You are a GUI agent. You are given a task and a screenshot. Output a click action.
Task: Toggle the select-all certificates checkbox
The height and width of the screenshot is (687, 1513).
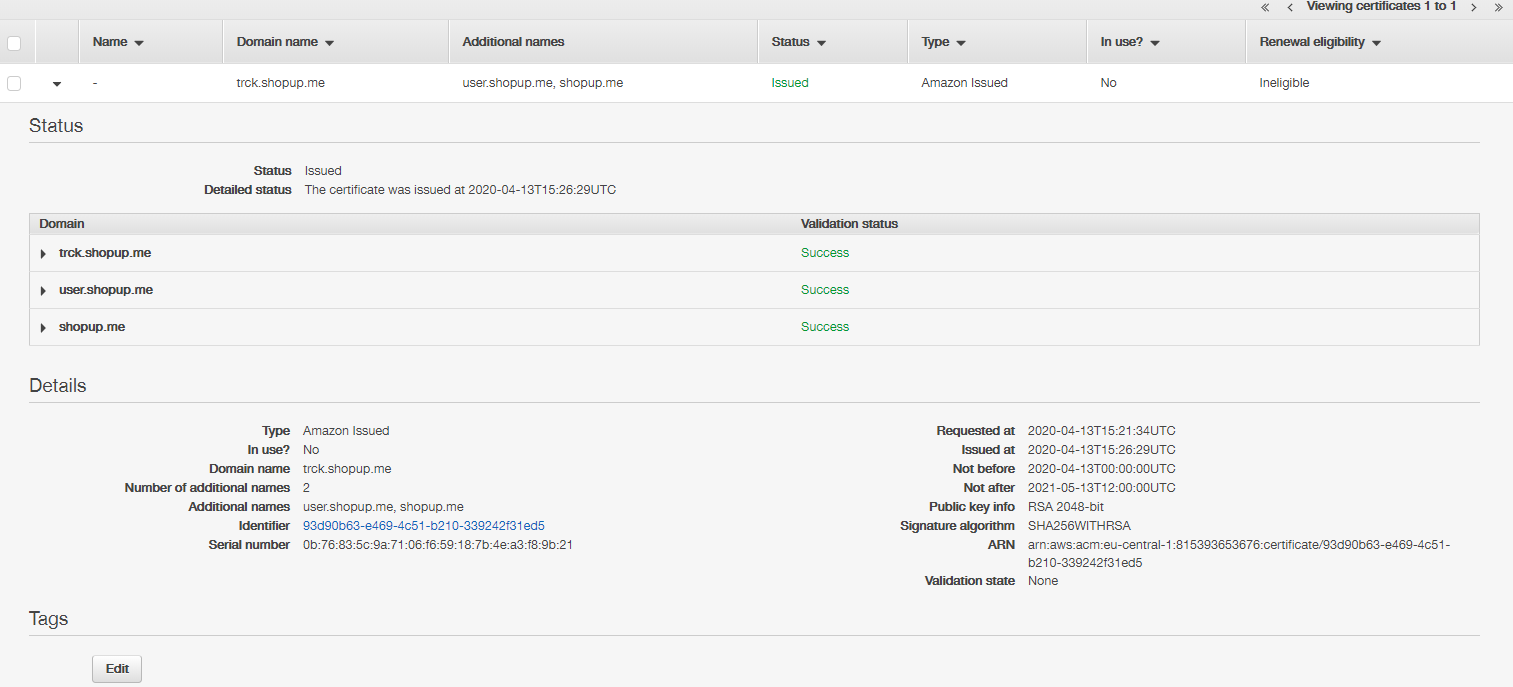point(14,43)
